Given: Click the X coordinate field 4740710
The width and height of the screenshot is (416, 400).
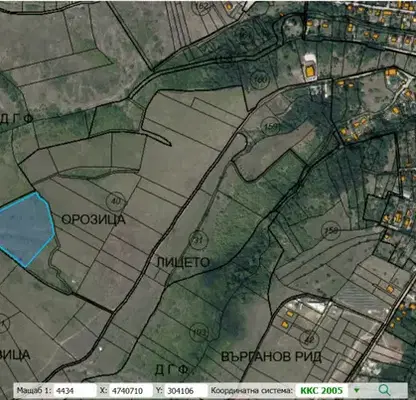Looking at the screenshot, I should tap(131, 390).
